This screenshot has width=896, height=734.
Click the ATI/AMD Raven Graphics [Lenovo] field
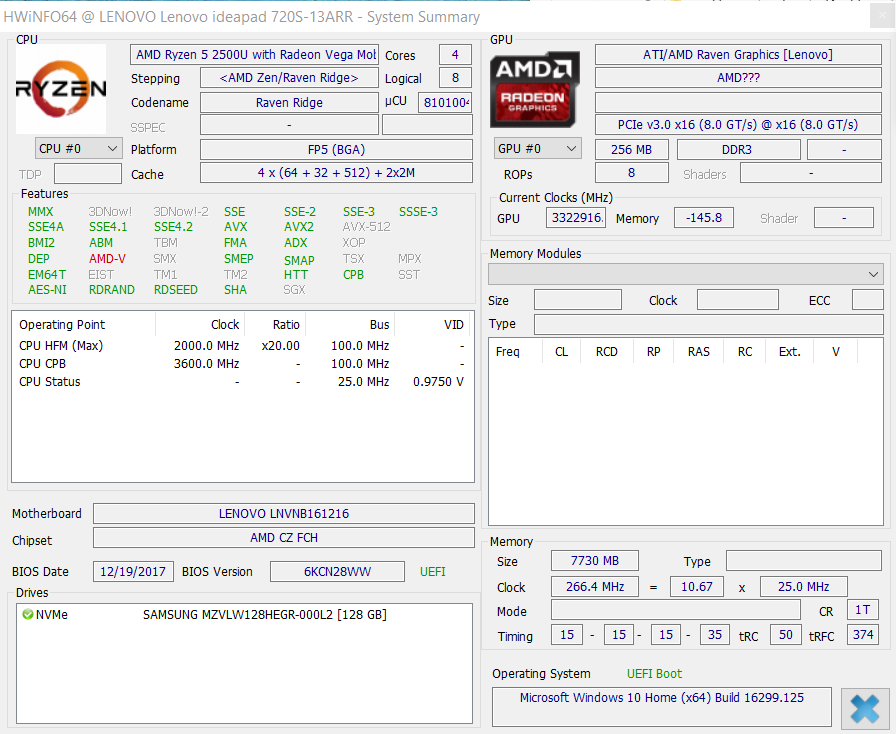pyautogui.click(x=738, y=55)
